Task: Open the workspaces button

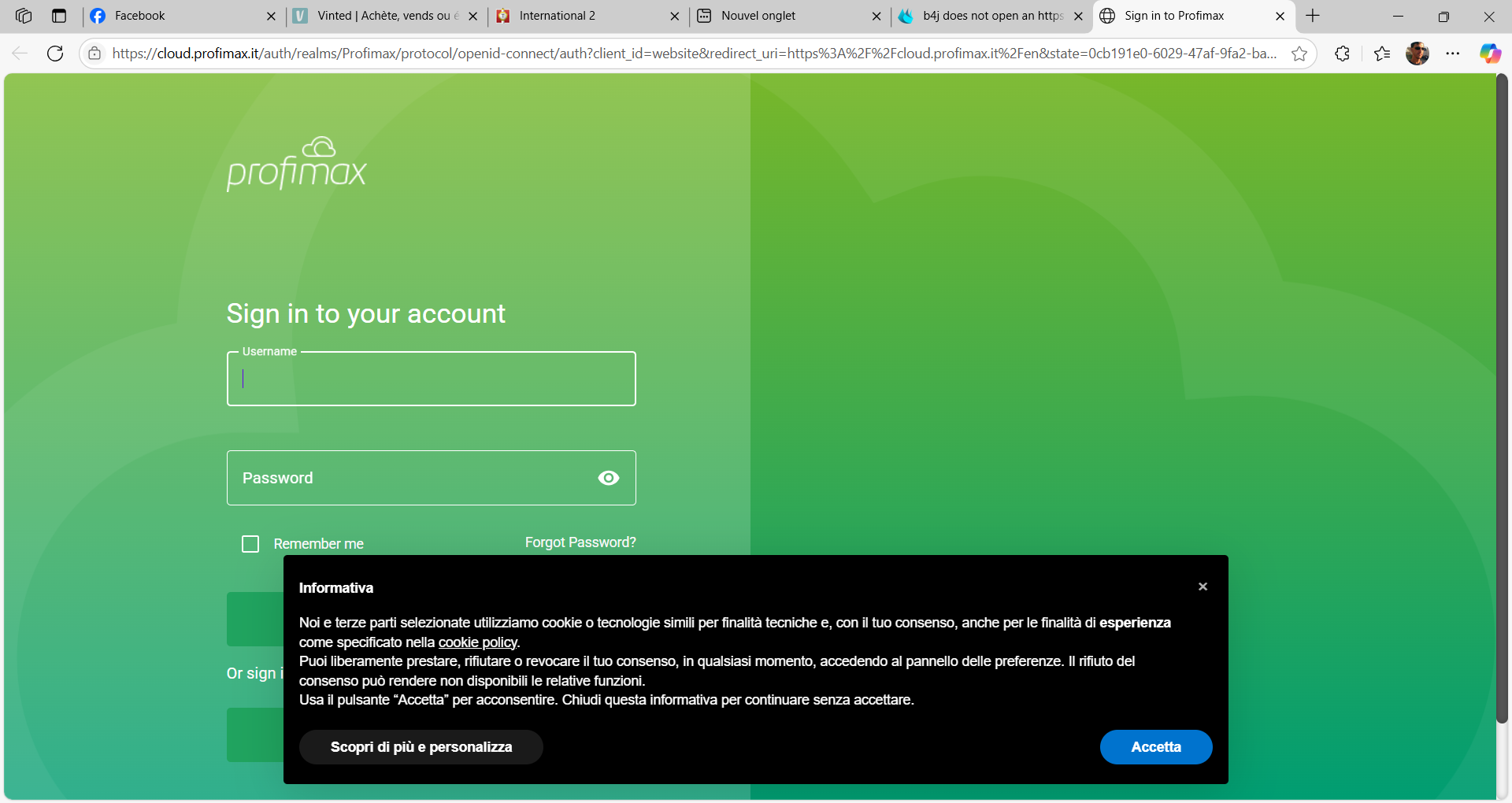Action: 24,16
